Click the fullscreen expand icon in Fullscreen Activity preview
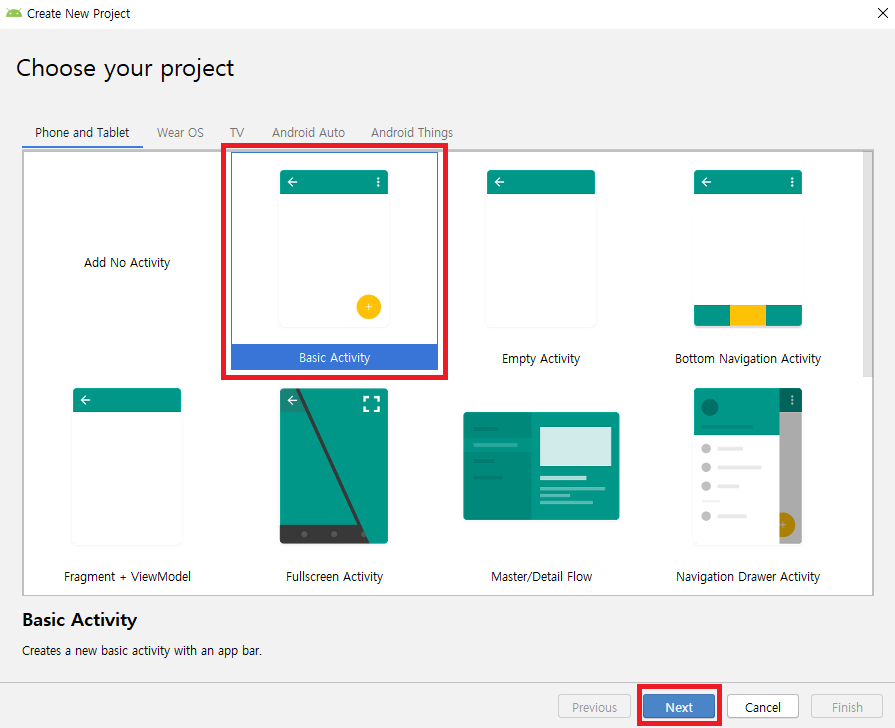Screen dimensions: 895x728 click(x=372, y=404)
